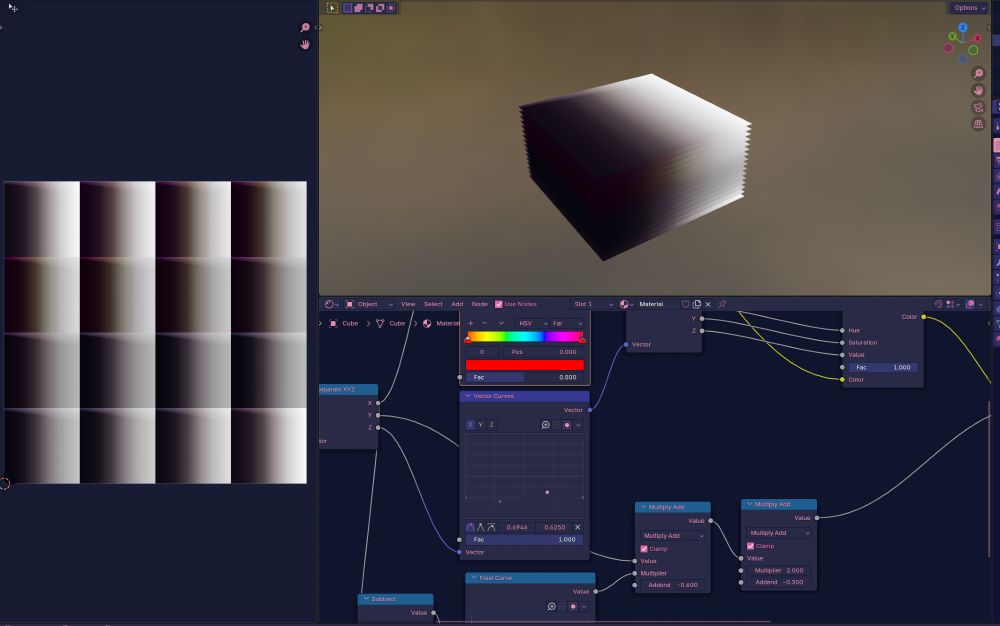
Task: Click the Material name field in the header
Action: (x=658, y=304)
